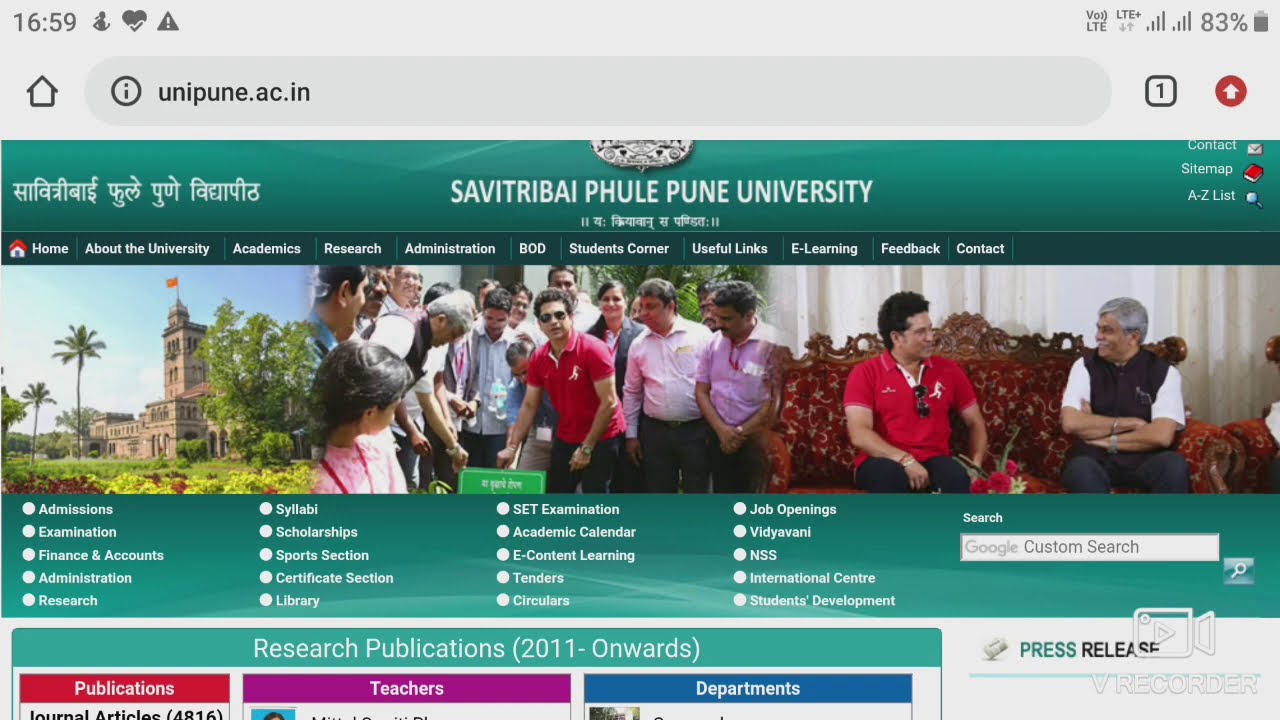The width and height of the screenshot is (1280, 720).
Task: Click the A-Z List magnifier icon
Action: (1253, 198)
